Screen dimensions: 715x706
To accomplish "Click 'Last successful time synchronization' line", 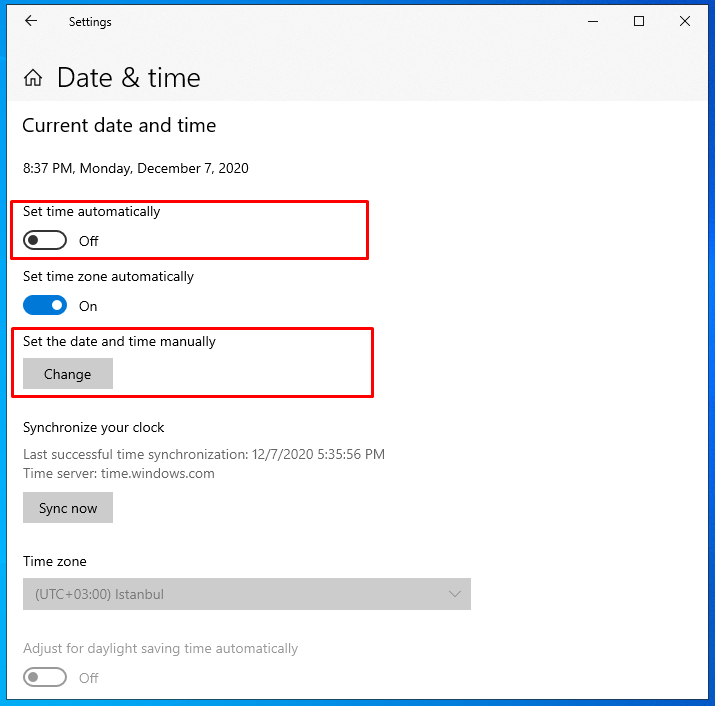I will click(204, 454).
